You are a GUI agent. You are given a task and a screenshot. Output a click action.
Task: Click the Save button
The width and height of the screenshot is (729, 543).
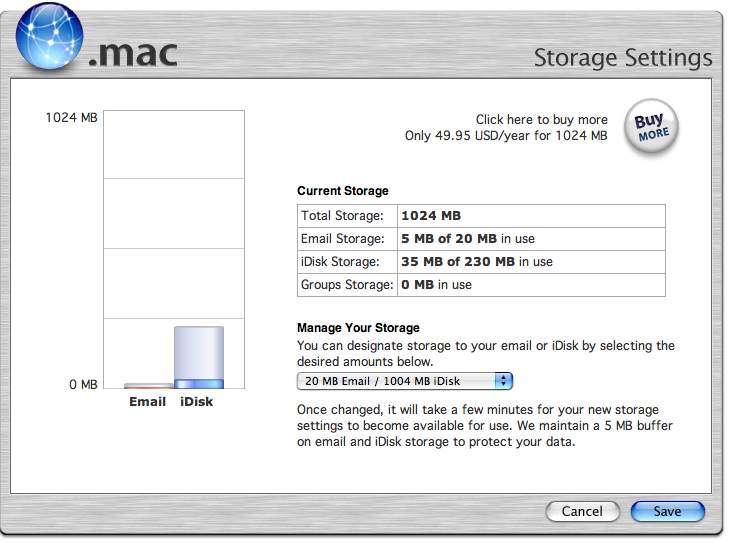(x=667, y=511)
